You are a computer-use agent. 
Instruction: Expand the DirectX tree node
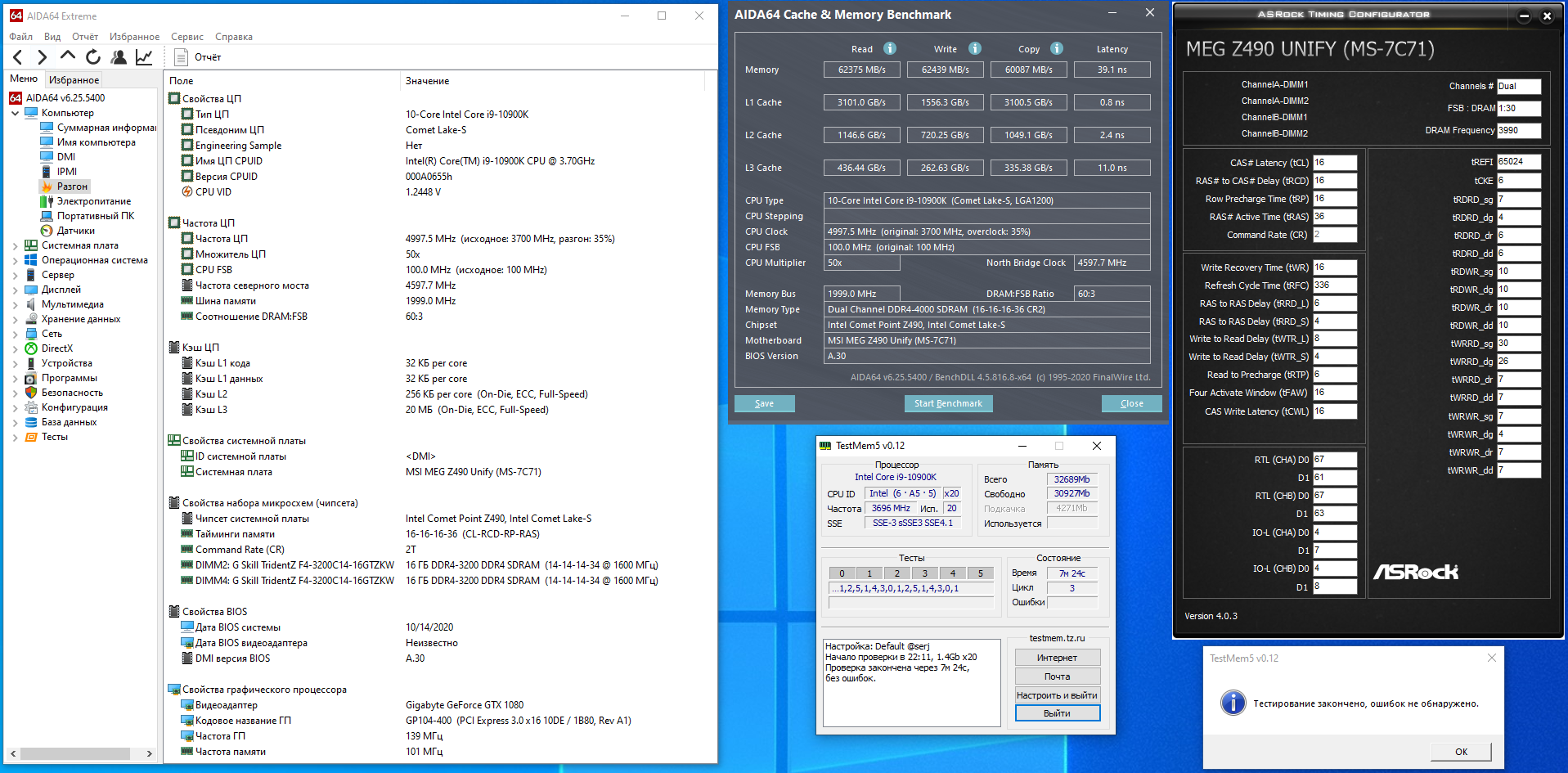point(15,348)
